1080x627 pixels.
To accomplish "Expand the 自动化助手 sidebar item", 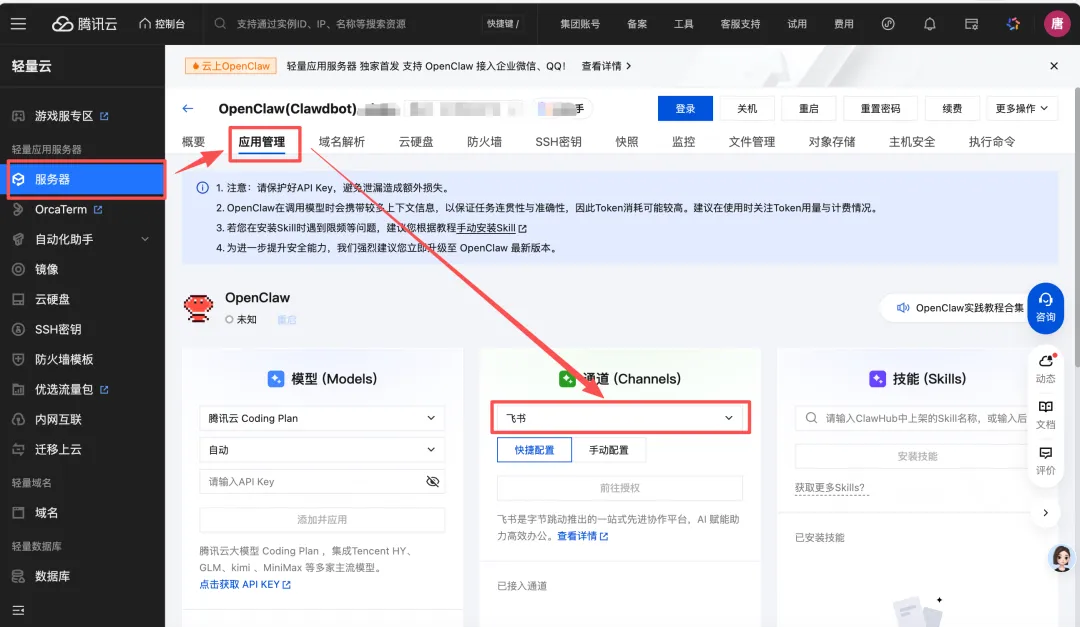I will pos(82,239).
